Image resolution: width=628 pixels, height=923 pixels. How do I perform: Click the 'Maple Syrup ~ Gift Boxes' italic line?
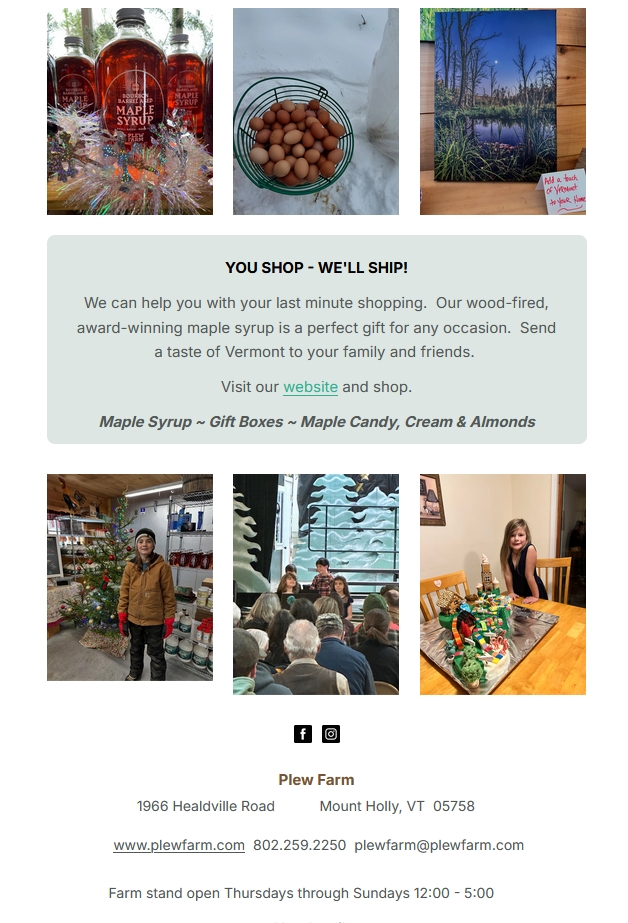click(317, 422)
